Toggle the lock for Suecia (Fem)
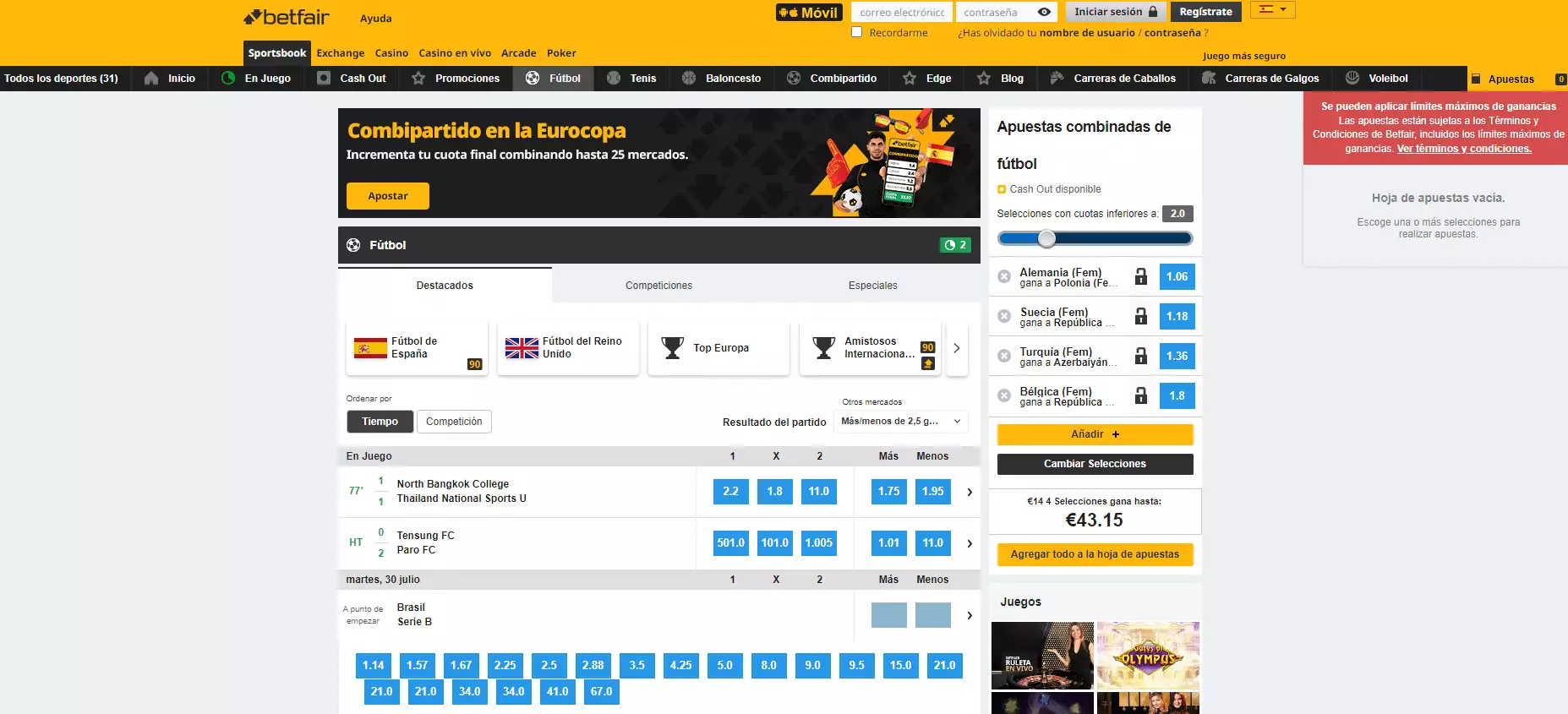The image size is (1568, 714). (1141, 316)
